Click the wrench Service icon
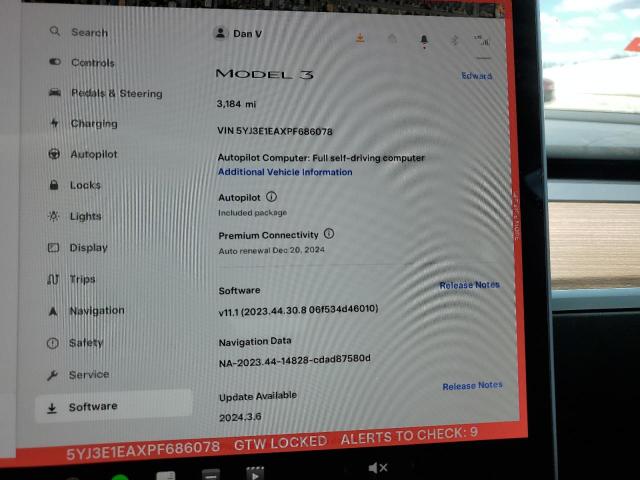This screenshot has width=640, height=480. 52,375
